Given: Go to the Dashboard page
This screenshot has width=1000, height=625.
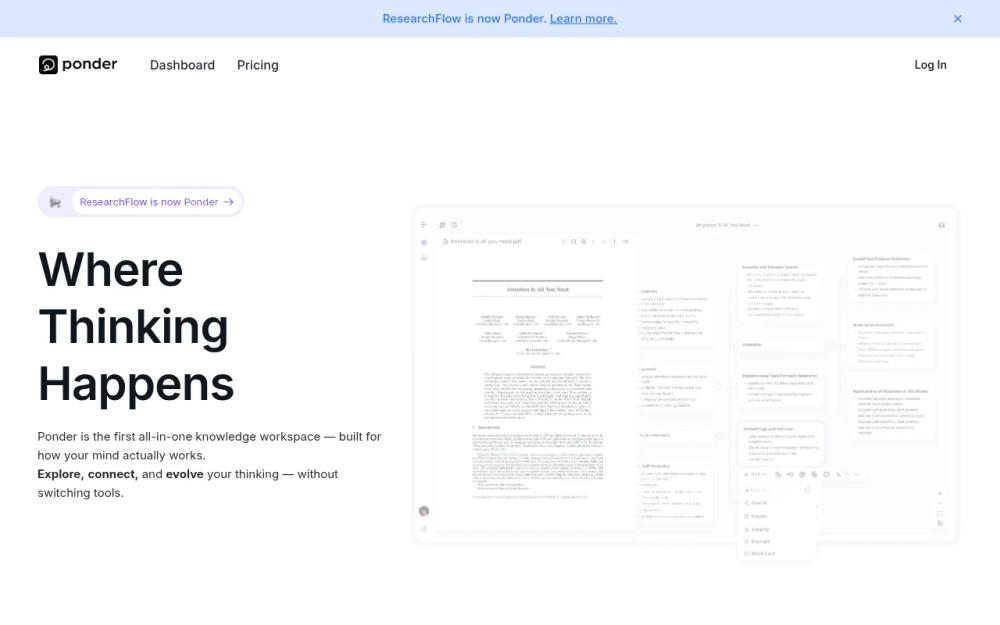Looking at the screenshot, I should (x=182, y=65).
